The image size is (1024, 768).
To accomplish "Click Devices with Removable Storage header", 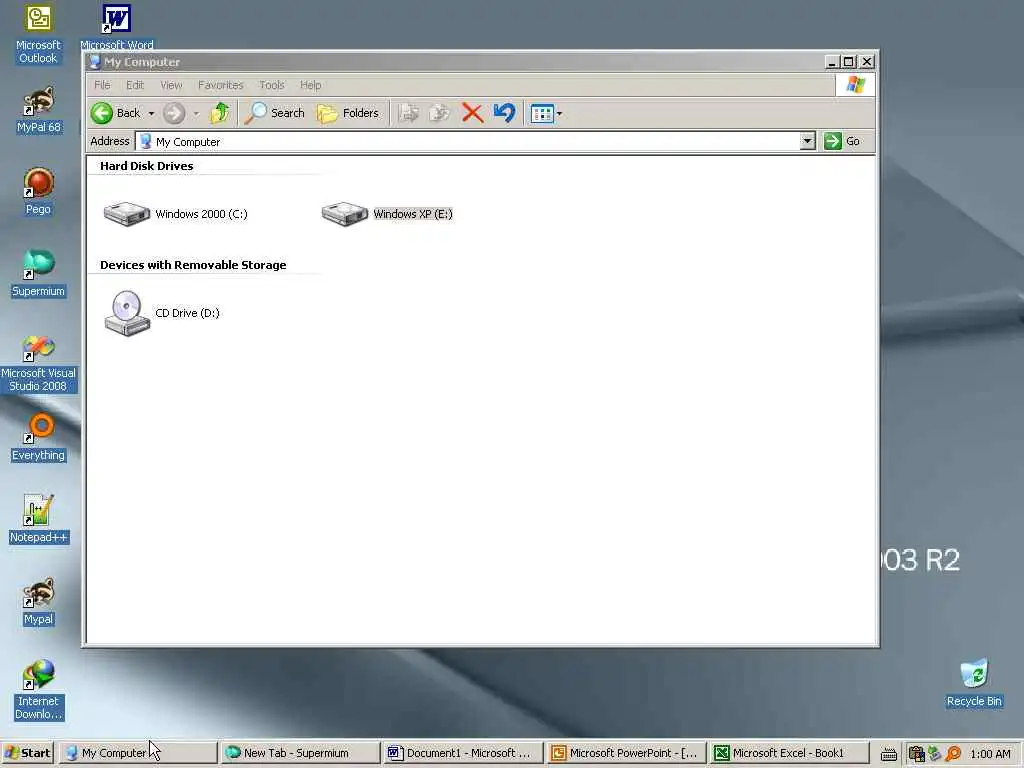I will click(193, 265).
